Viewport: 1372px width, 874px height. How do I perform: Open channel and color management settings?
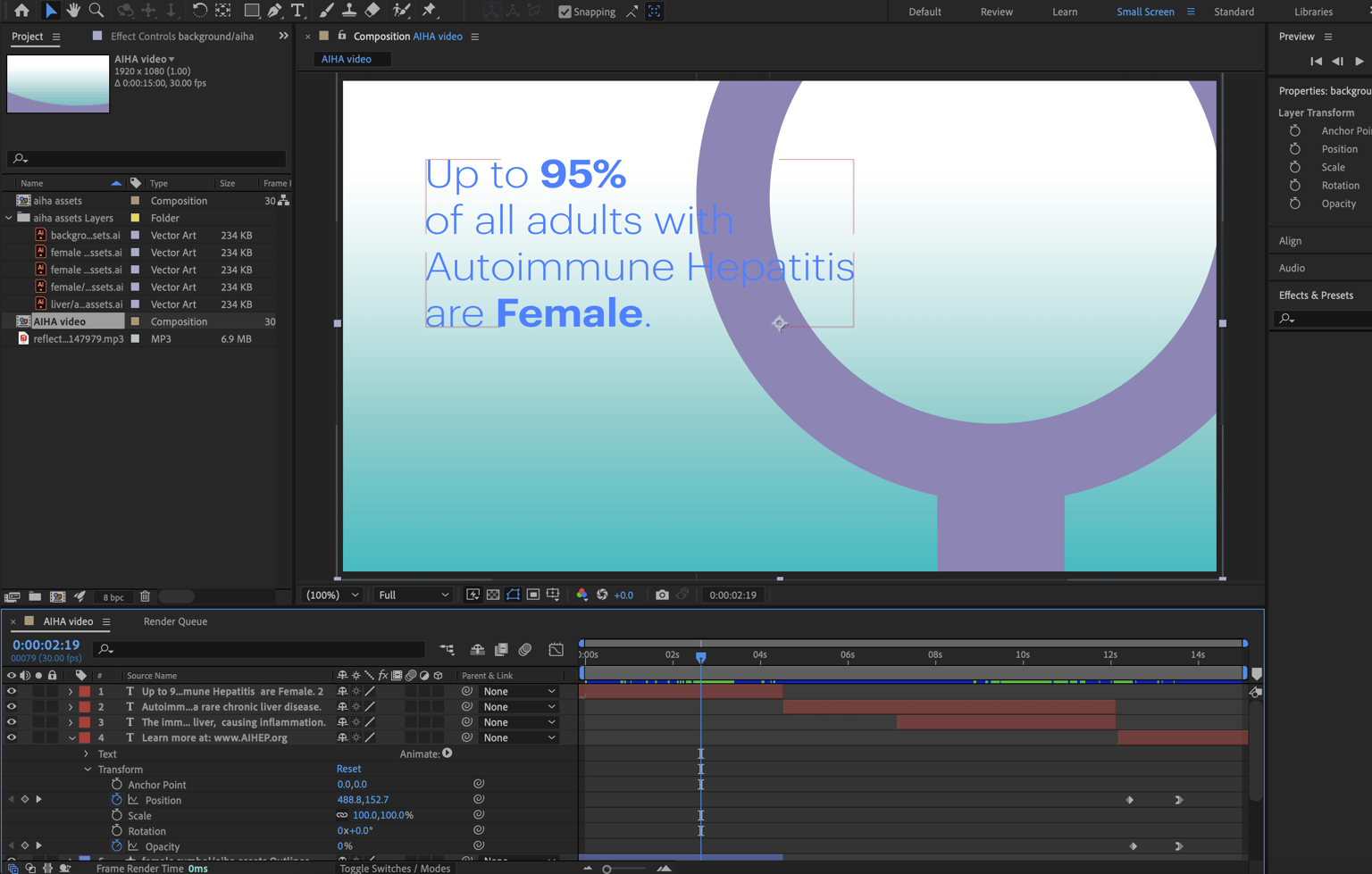pyautogui.click(x=582, y=595)
